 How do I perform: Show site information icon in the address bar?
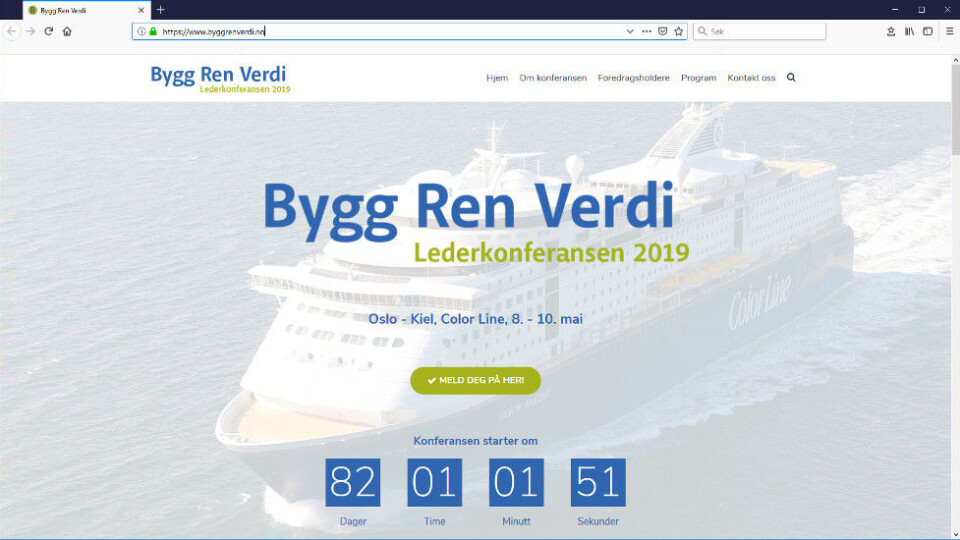click(141, 31)
